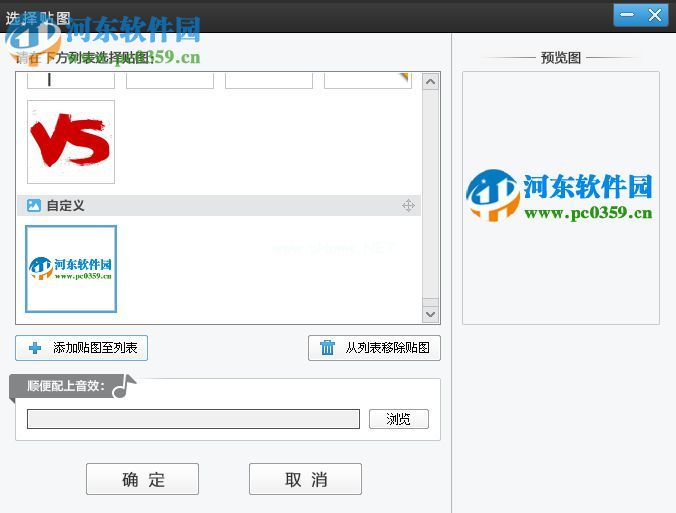Minimize the 选择贴图 dialog window

(x=627, y=15)
